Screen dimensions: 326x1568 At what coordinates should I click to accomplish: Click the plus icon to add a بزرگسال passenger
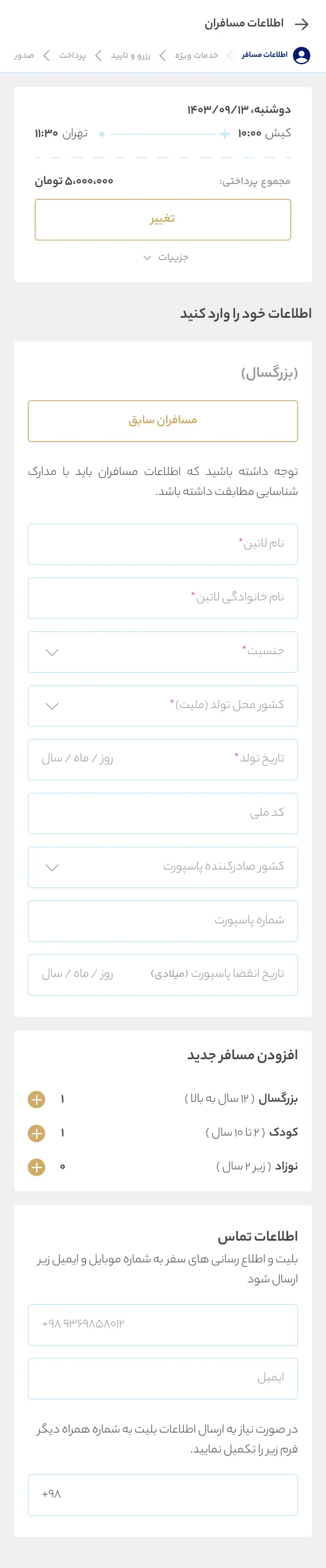pyautogui.click(x=37, y=1099)
